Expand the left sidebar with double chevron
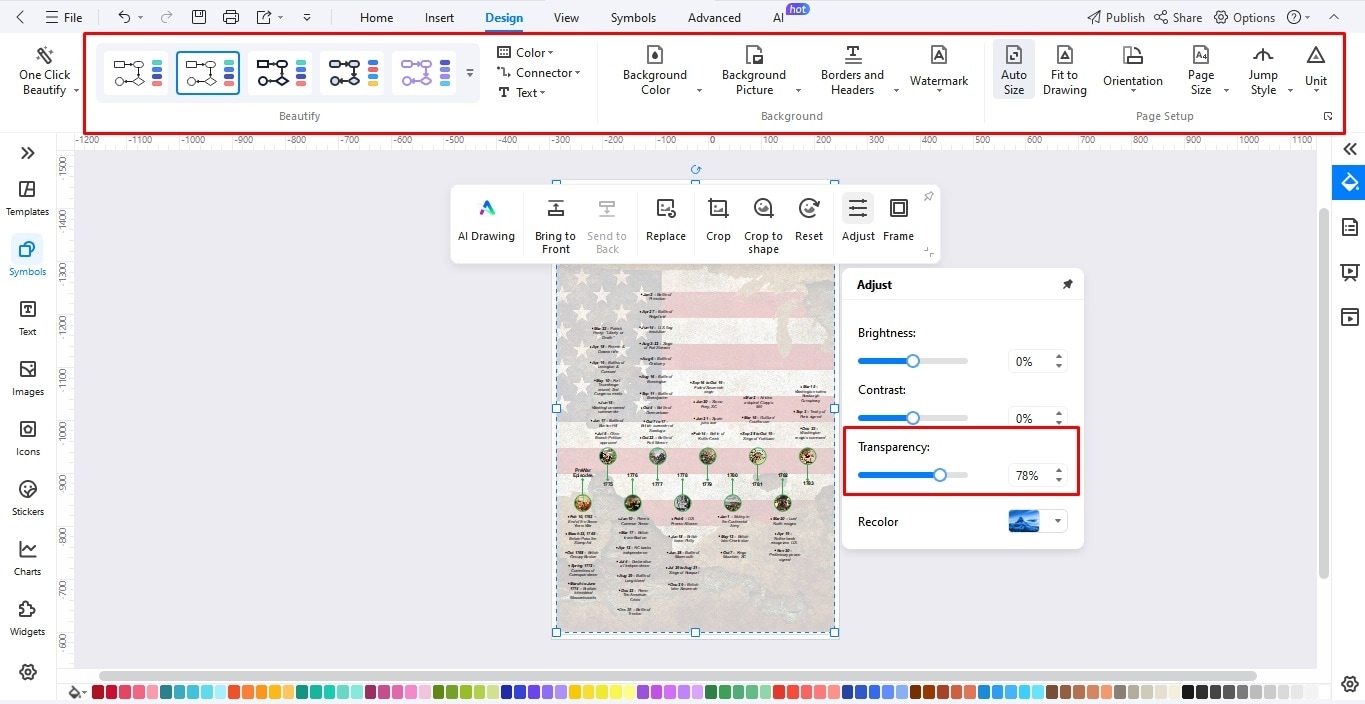 [27, 153]
